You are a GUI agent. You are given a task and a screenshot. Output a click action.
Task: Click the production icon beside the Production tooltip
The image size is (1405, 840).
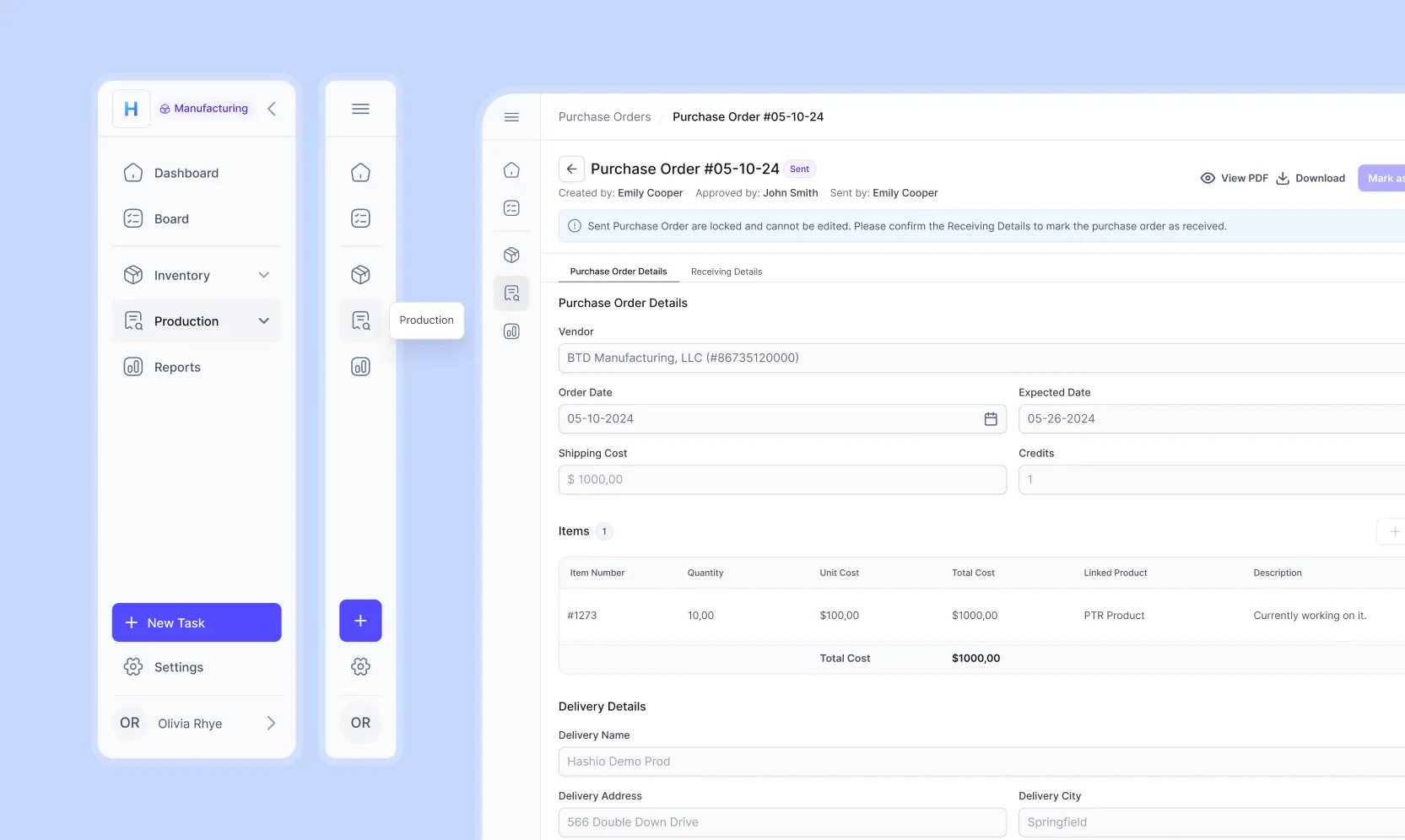360,320
